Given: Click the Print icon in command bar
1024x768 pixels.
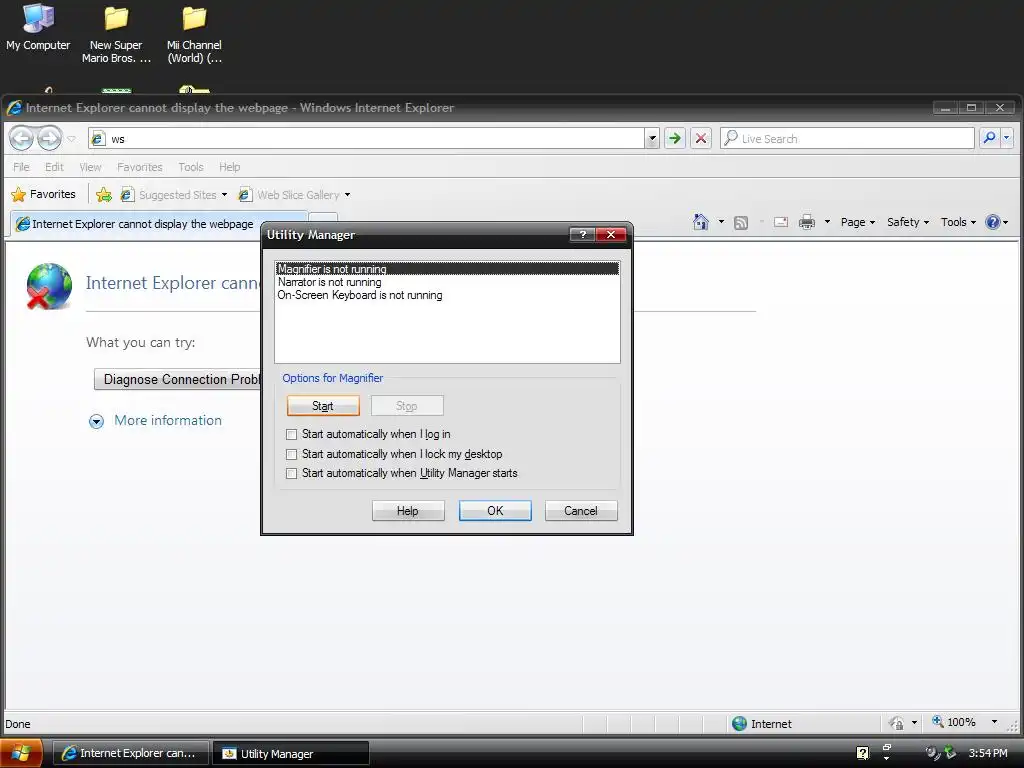Looking at the screenshot, I should 807,222.
